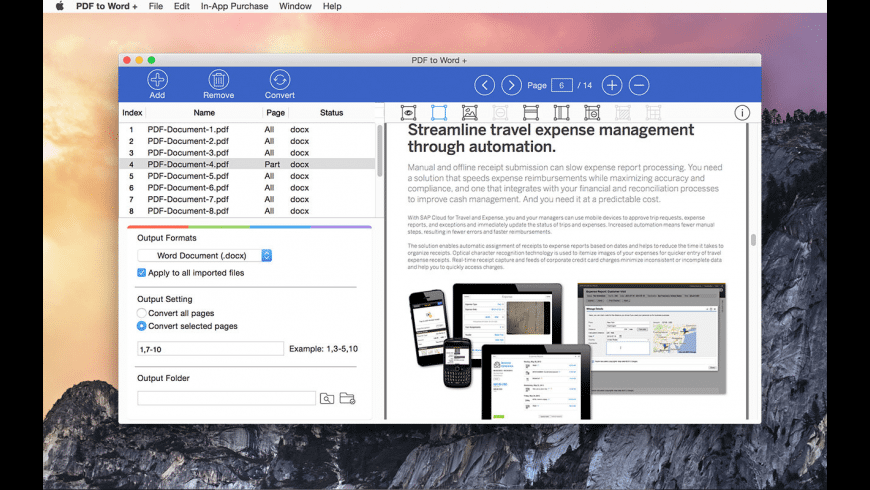
Task: Select PDF-Document-6.pdf in the file list
Action: coord(188,188)
